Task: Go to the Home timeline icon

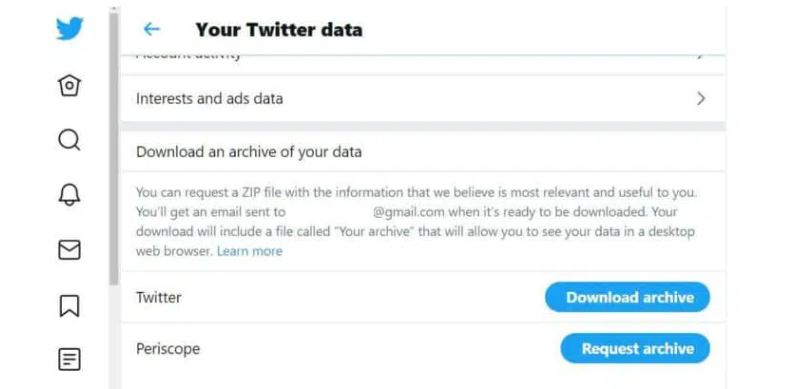Action: [x=70, y=85]
